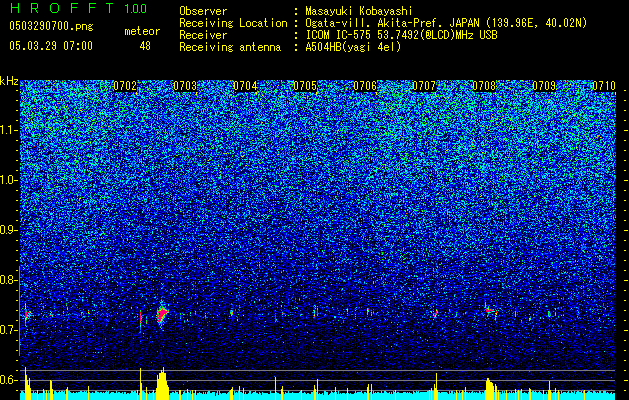Click the HROFFT program title
Screen dimensions: 629x400
62,8
